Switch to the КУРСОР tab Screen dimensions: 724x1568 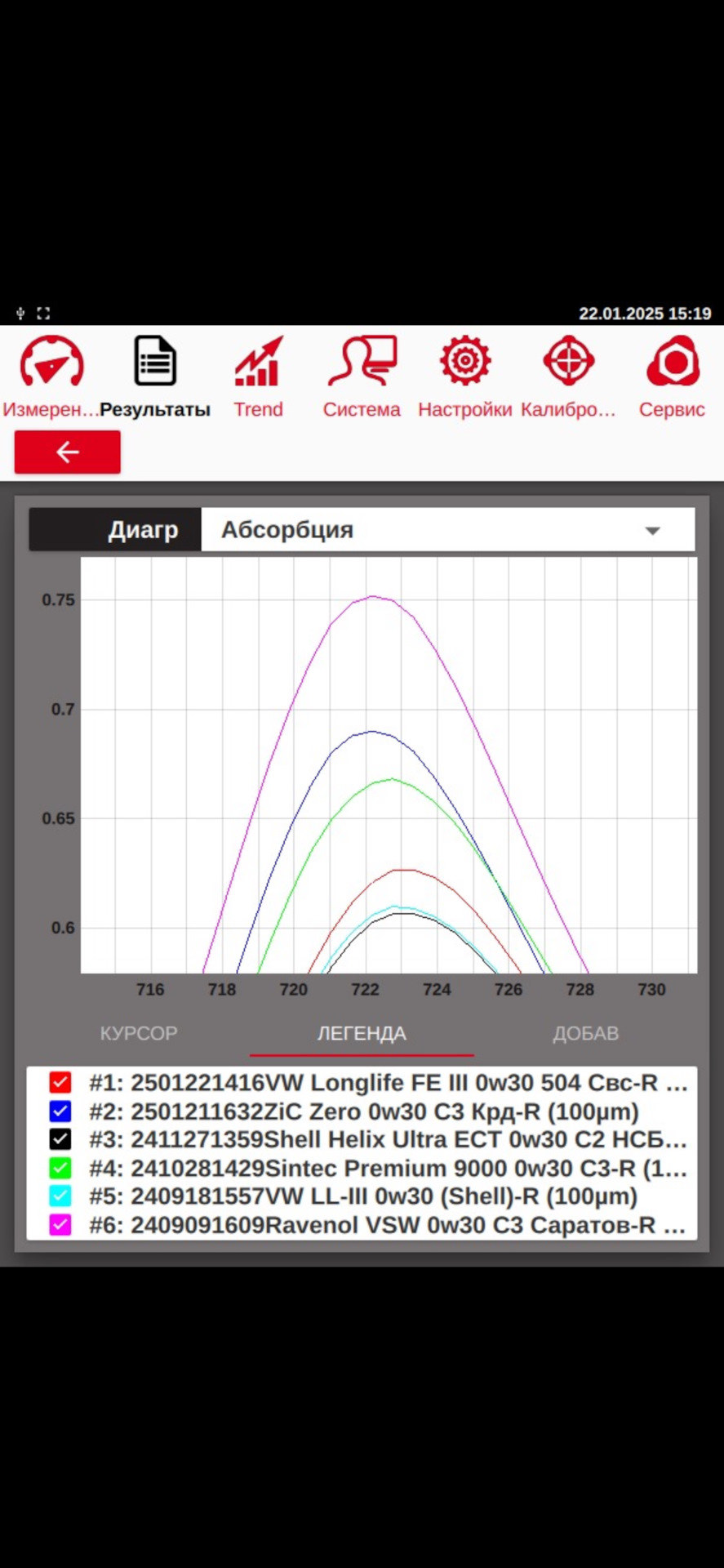[x=139, y=1033]
